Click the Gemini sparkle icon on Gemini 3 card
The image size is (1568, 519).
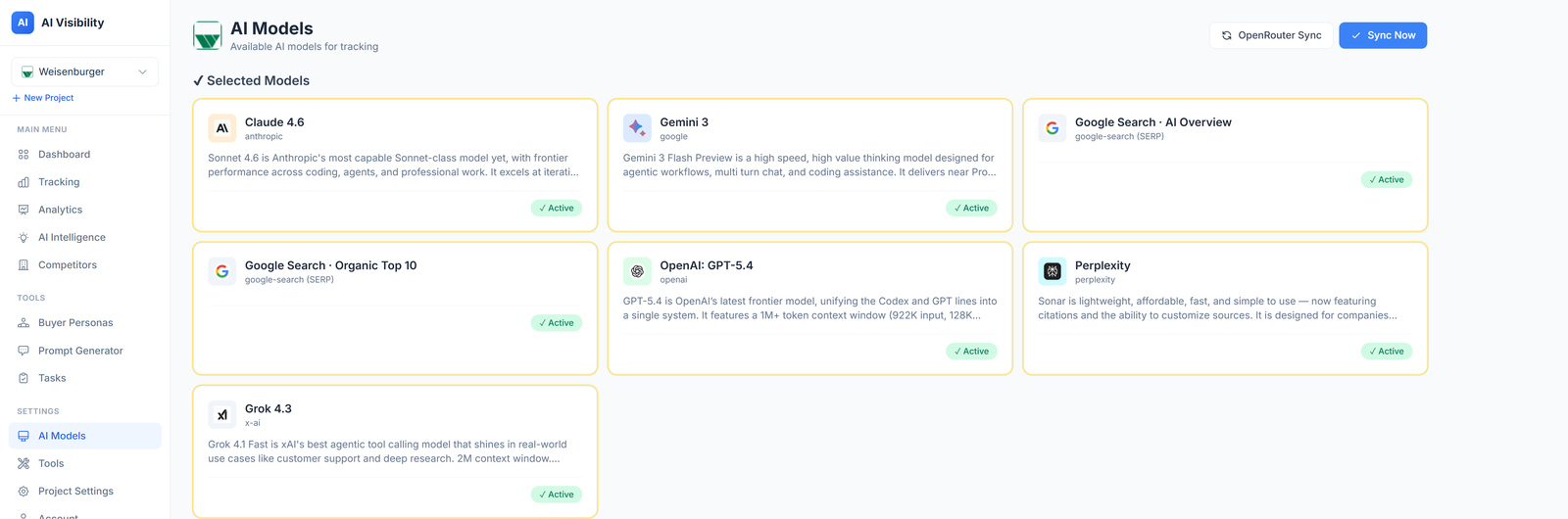coord(637,128)
